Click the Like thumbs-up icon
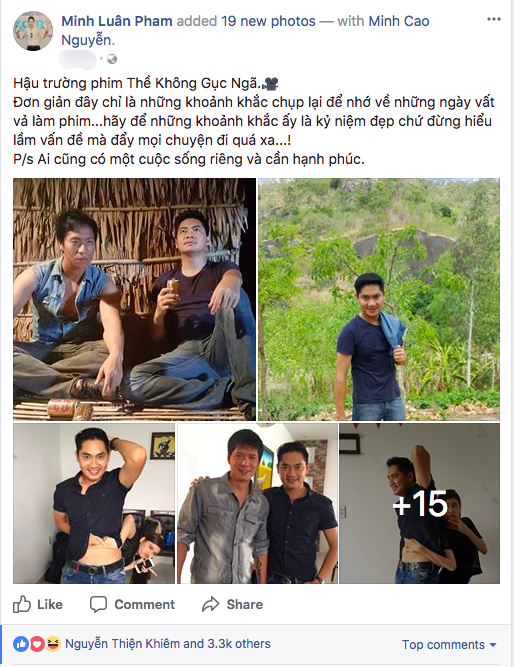 pyautogui.click(x=22, y=604)
